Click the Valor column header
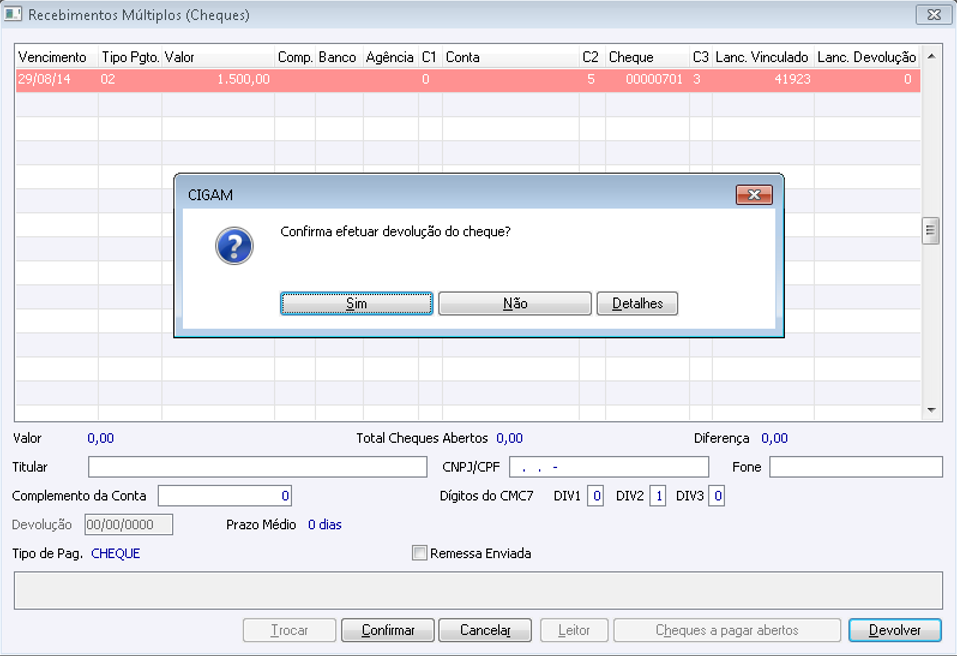 218,57
